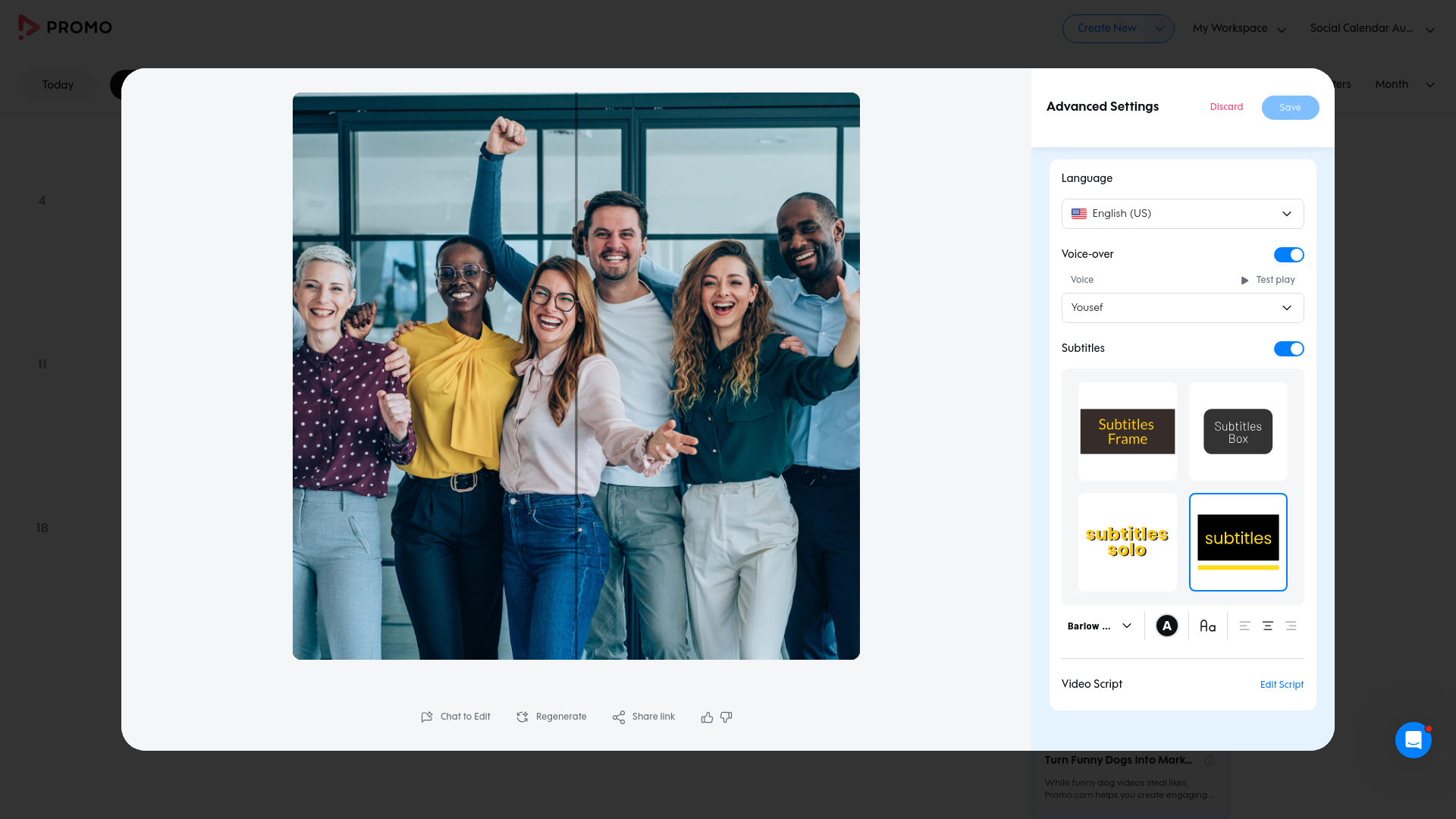Image resolution: width=1456 pixels, height=819 pixels.
Task: Click the Promo logo
Action: (65, 27)
